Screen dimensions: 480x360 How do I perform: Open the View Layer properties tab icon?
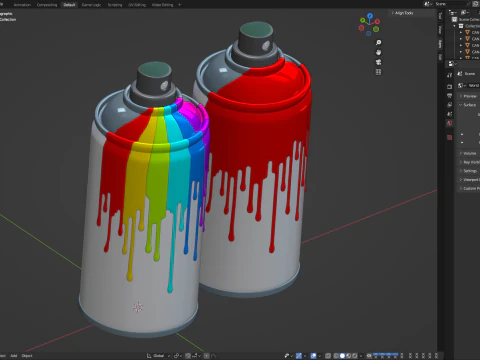pyautogui.click(x=449, y=105)
